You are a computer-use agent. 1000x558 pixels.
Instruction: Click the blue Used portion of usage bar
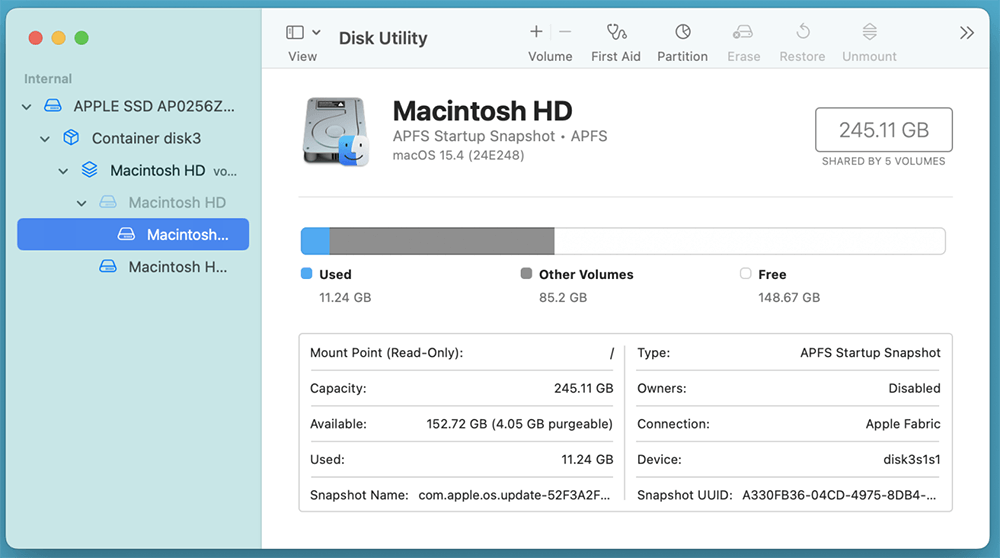[315, 241]
